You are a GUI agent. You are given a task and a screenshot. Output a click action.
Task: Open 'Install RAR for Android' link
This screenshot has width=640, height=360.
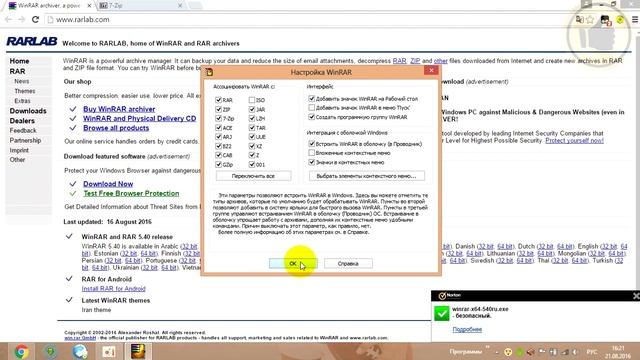coord(113,289)
